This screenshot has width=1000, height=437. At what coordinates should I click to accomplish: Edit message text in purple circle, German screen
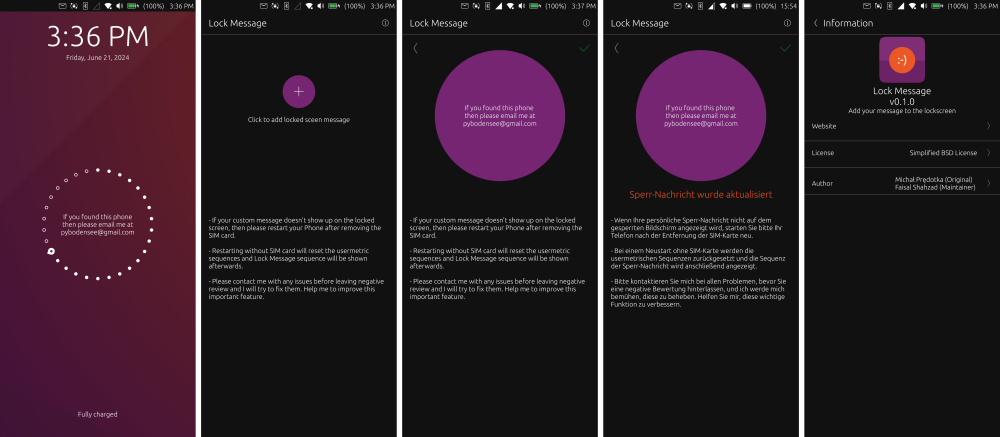tap(700, 115)
